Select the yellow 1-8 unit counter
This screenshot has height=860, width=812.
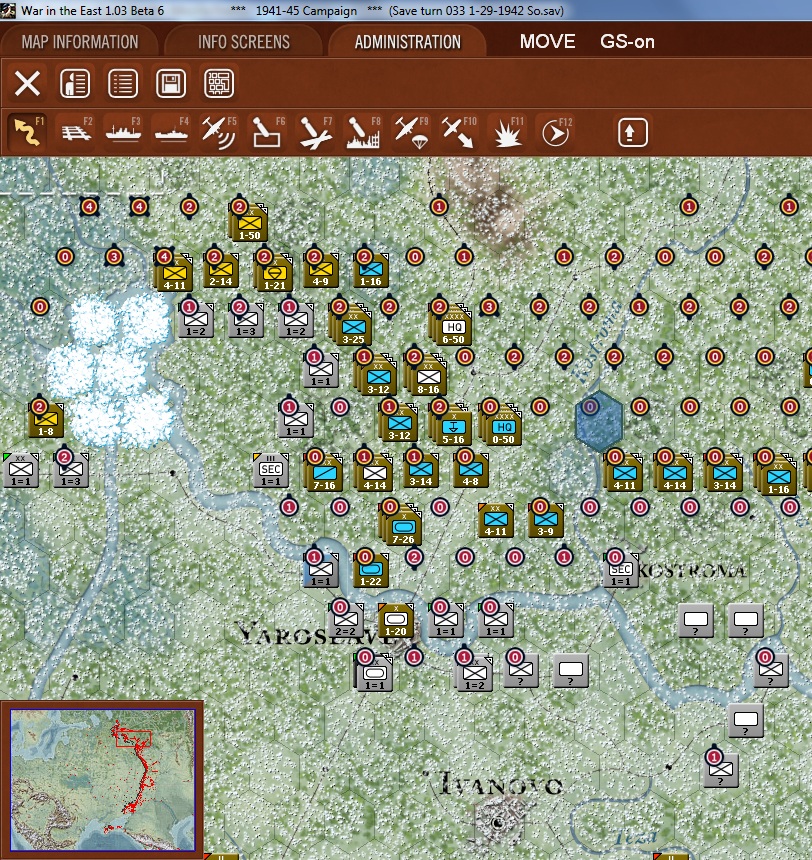pyautogui.click(x=46, y=420)
